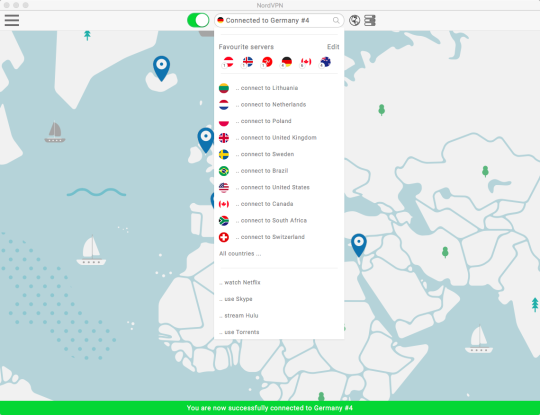540x415 pixels.
Task: Select the Isle of Man favourite flag
Action: [267, 62]
